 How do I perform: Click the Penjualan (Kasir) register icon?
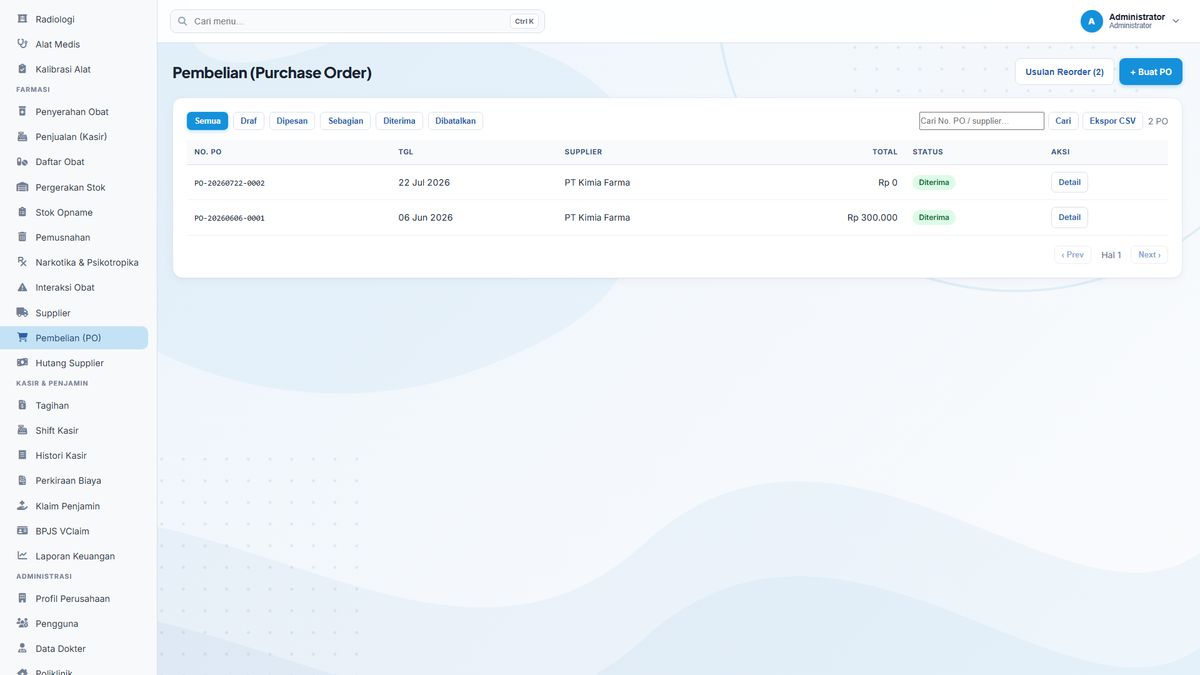point(22,137)
